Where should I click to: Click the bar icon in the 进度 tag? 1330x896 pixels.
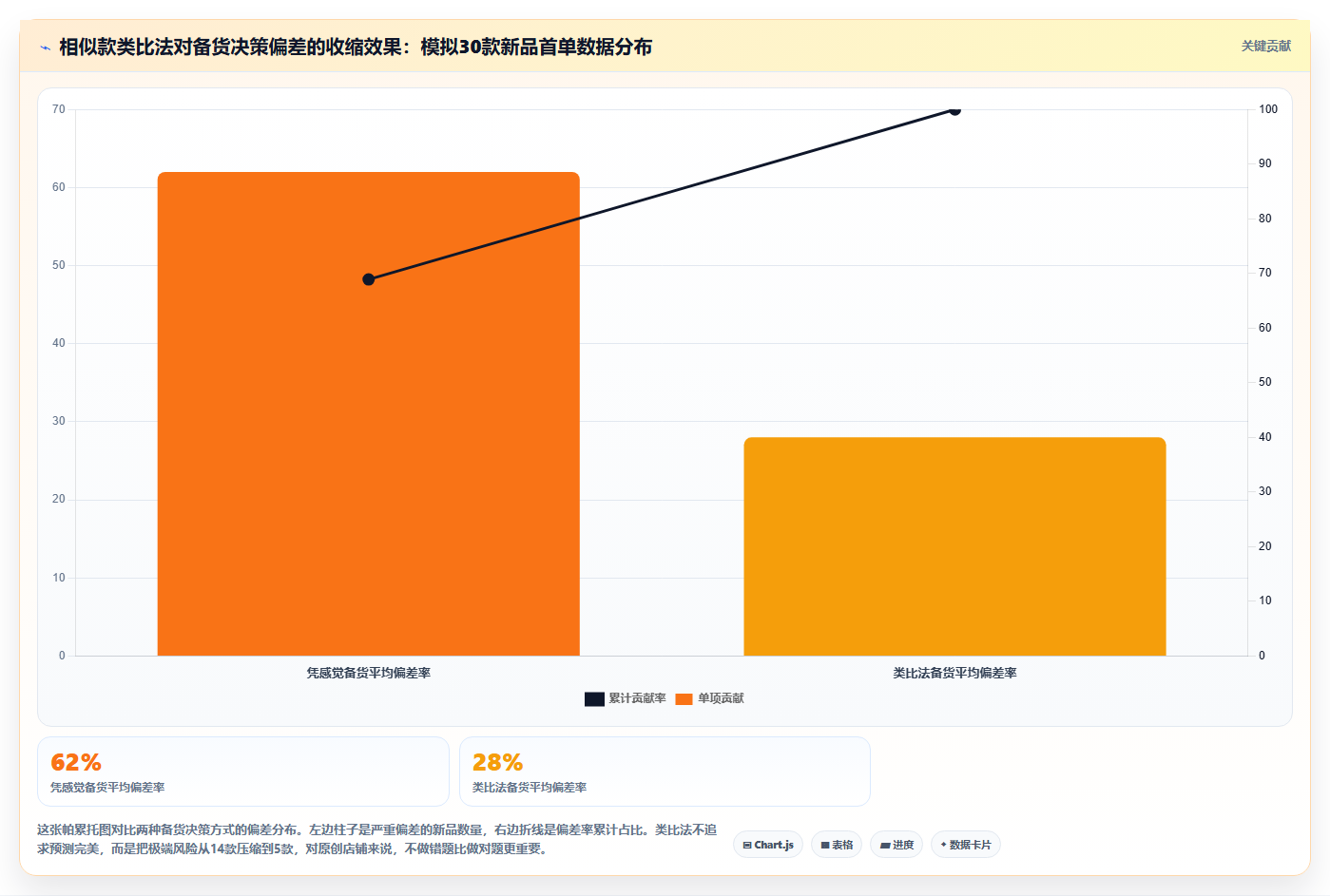point(885,845)
